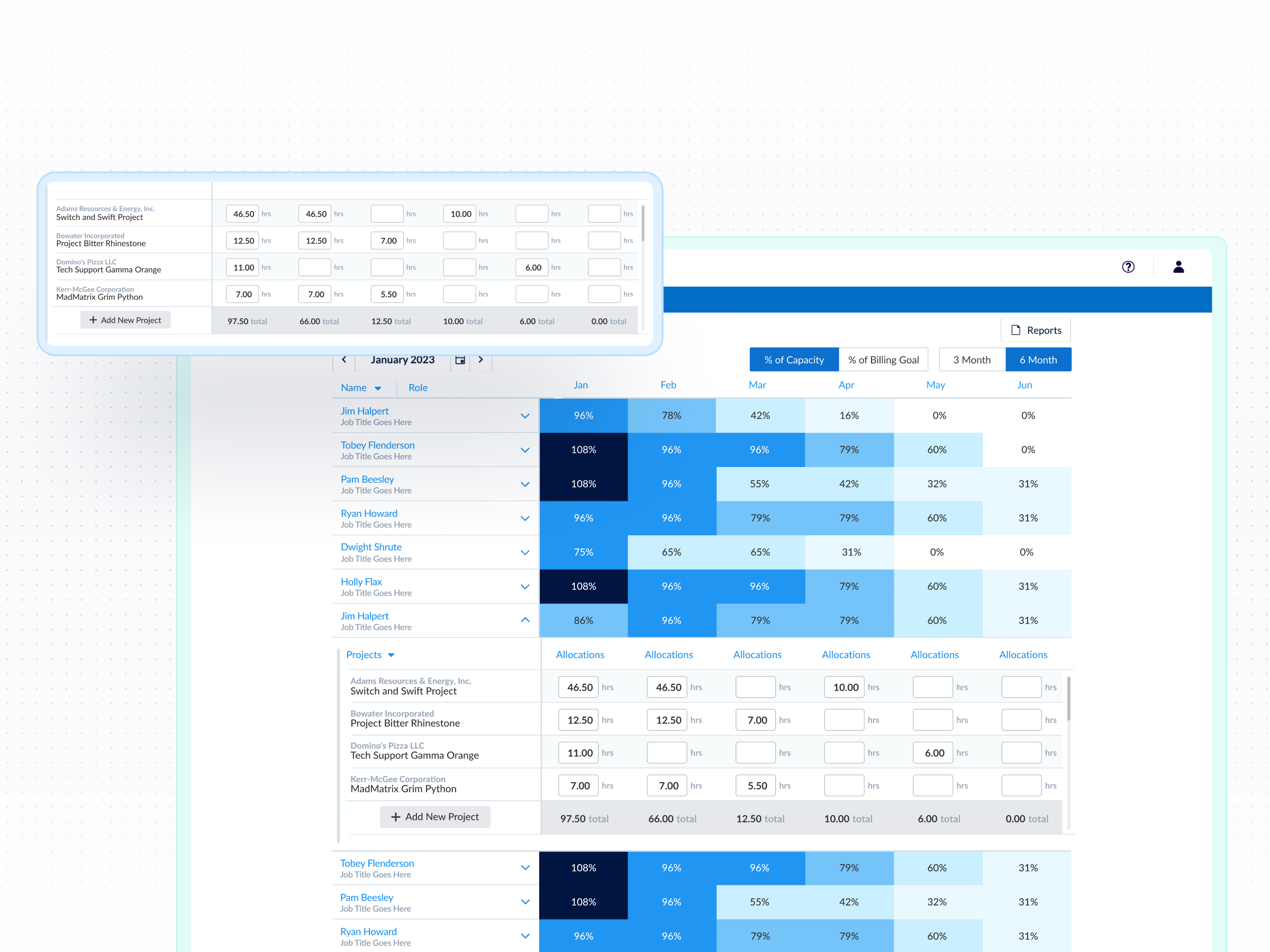The image size is (1270, 952).
Task: Open the Projects sort dropdown
Action: (x=391, y=655)
